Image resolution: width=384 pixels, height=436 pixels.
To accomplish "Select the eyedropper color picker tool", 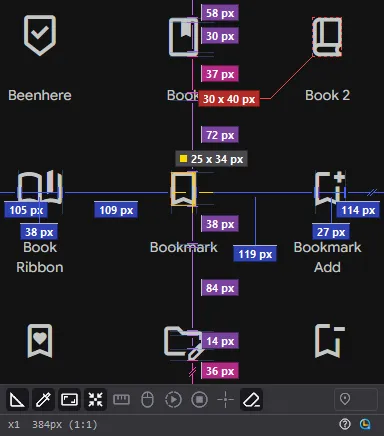I will 43,399.
